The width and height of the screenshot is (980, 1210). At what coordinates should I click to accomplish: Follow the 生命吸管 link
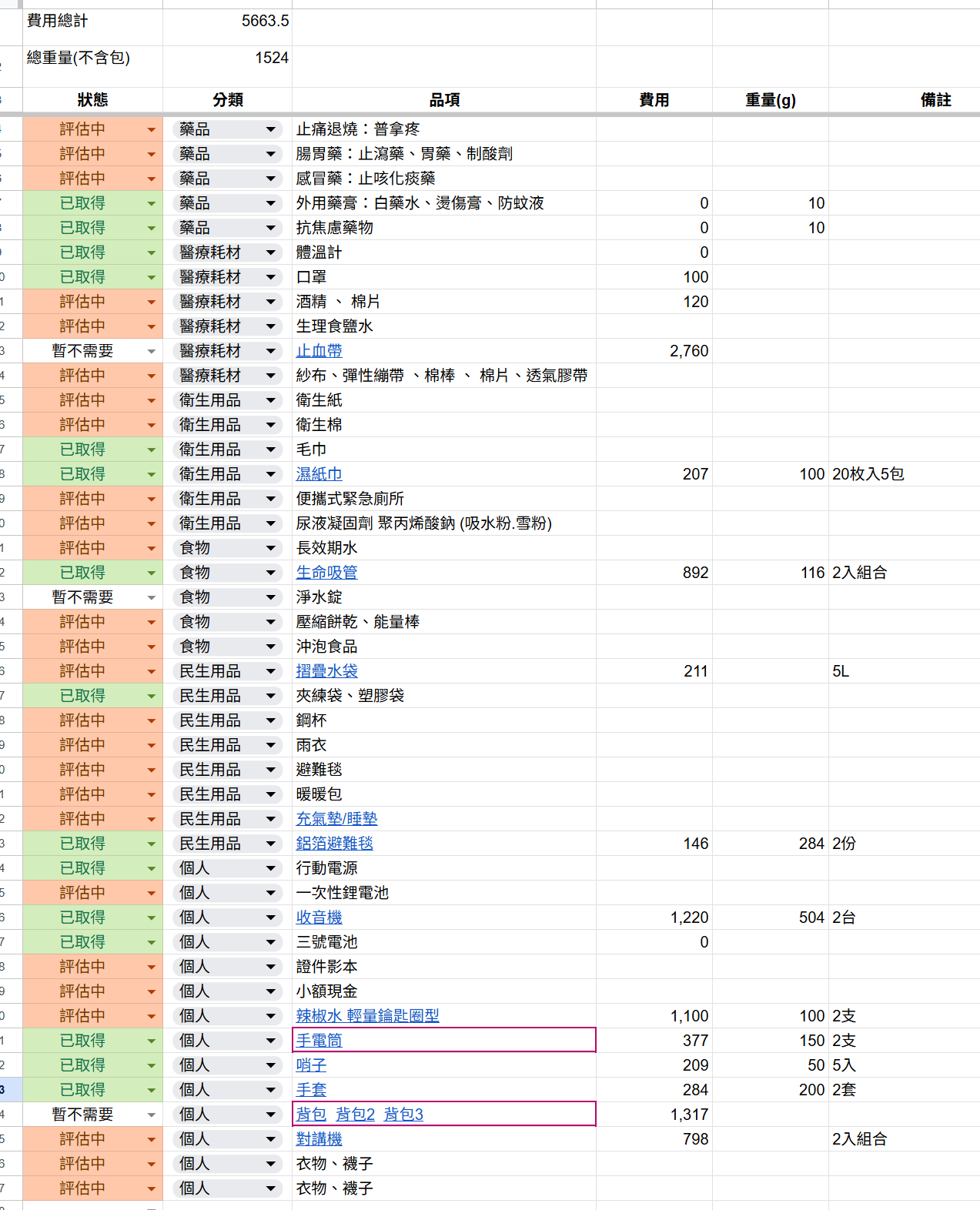point(326,573)
